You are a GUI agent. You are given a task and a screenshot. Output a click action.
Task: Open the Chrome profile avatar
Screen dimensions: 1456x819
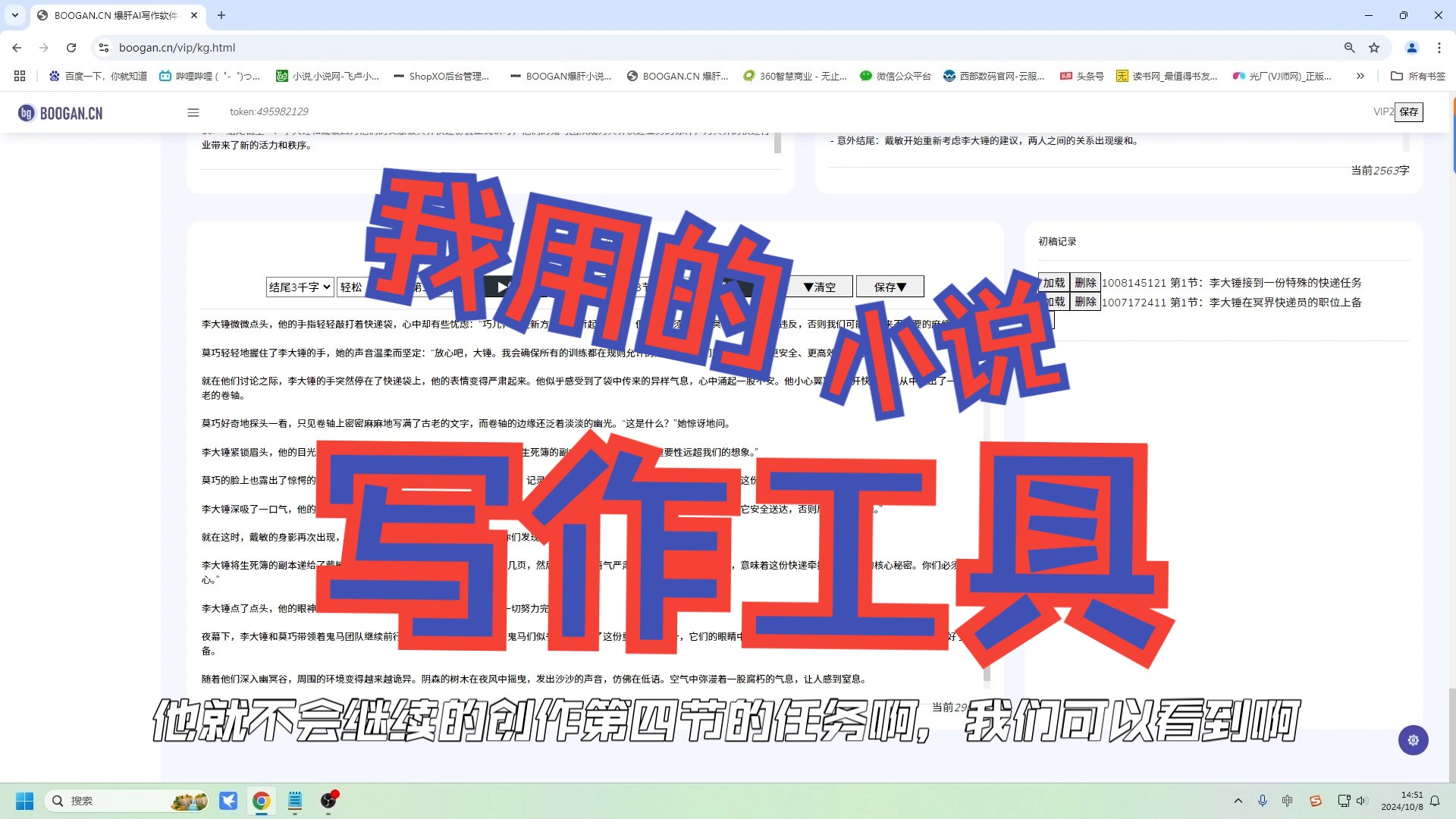click(x=1411, y=47)
